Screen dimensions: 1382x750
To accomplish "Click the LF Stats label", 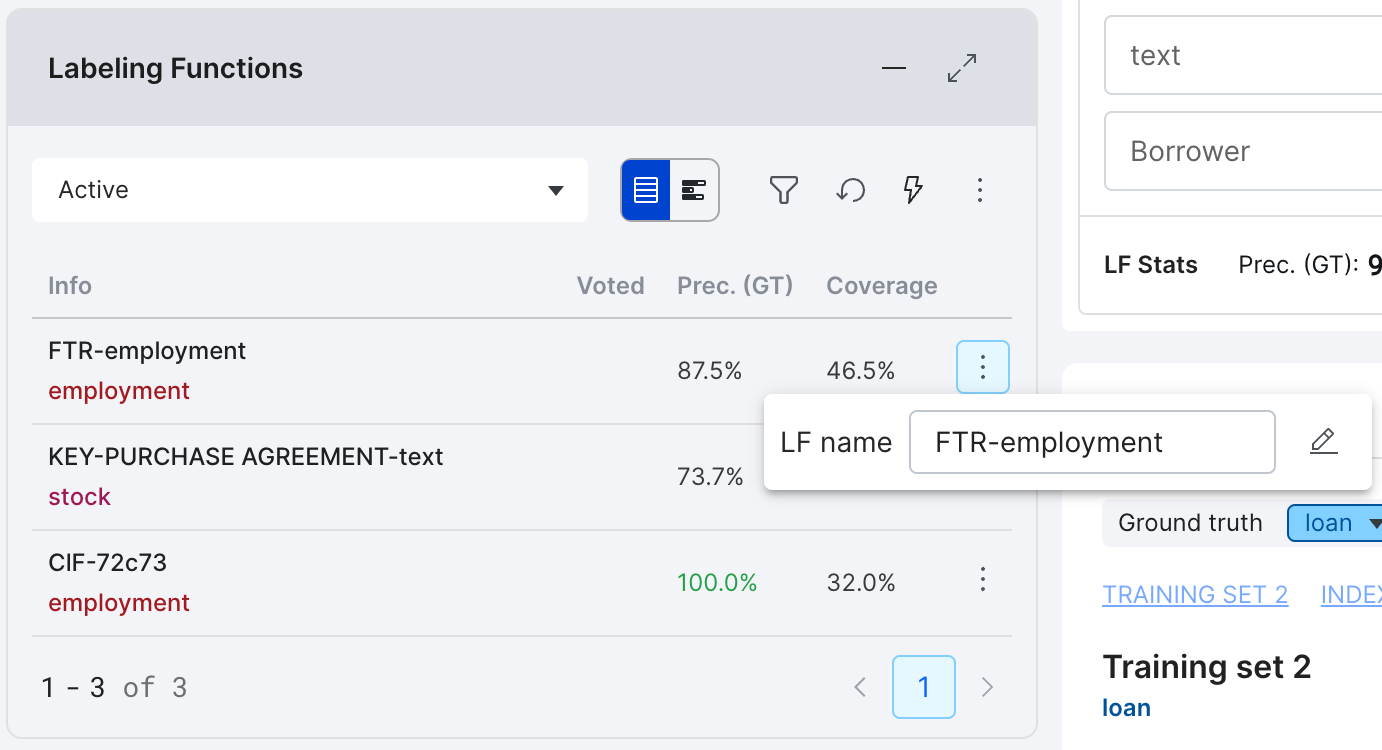I will tap(1151, 265).
